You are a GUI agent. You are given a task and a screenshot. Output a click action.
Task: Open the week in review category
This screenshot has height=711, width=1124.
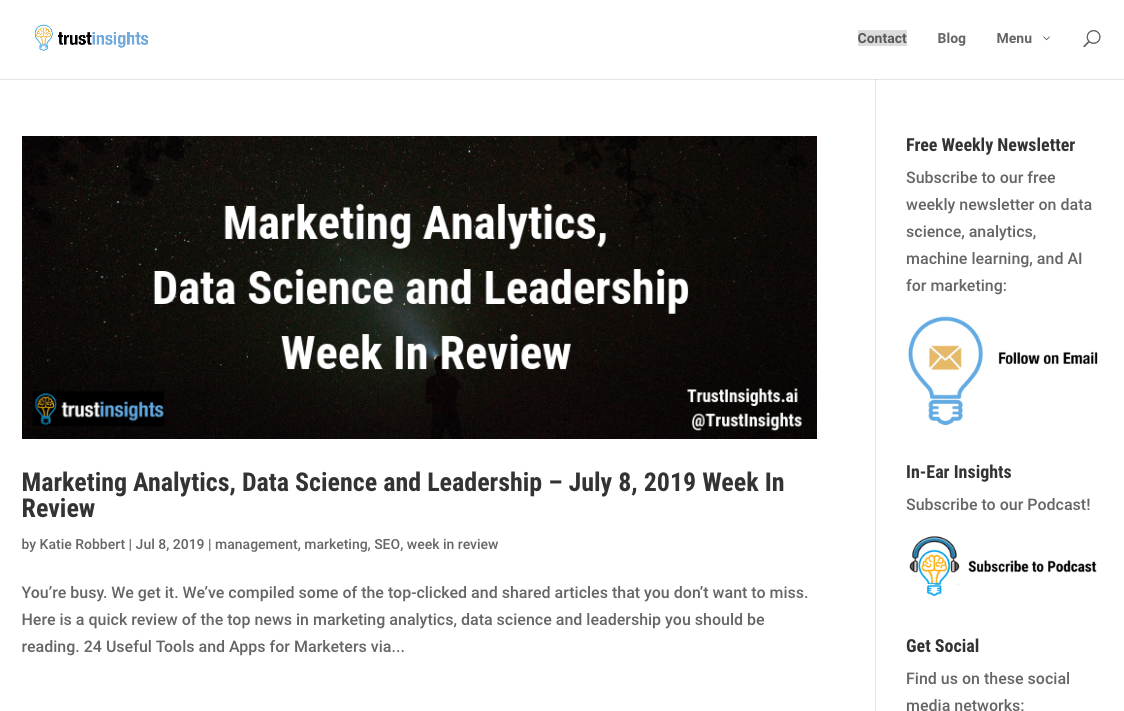(452, 544)
